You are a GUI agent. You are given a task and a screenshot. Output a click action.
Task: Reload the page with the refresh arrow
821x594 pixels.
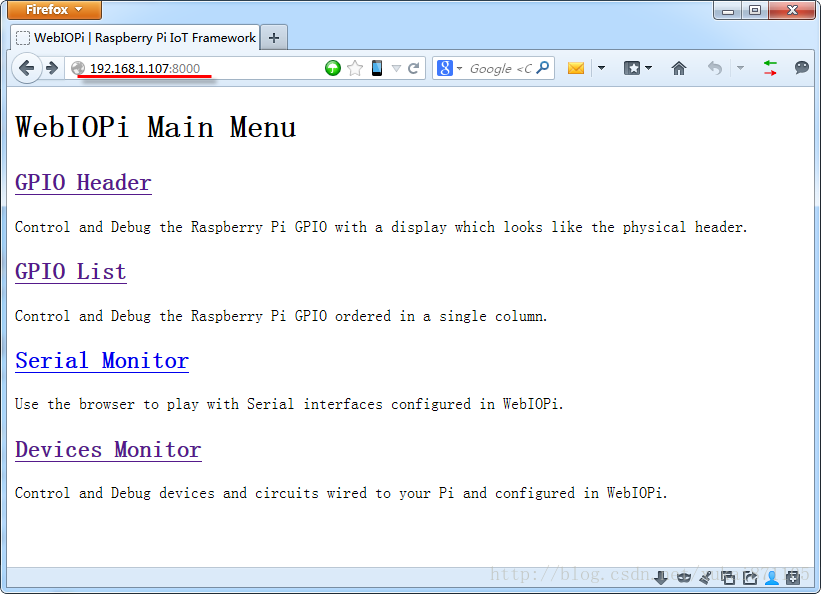pyautogui.click(x=414, y=68)
